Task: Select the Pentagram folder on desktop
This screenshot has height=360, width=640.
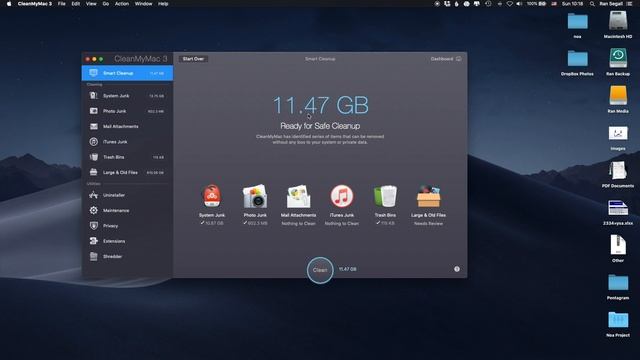Action: (618, 282)
